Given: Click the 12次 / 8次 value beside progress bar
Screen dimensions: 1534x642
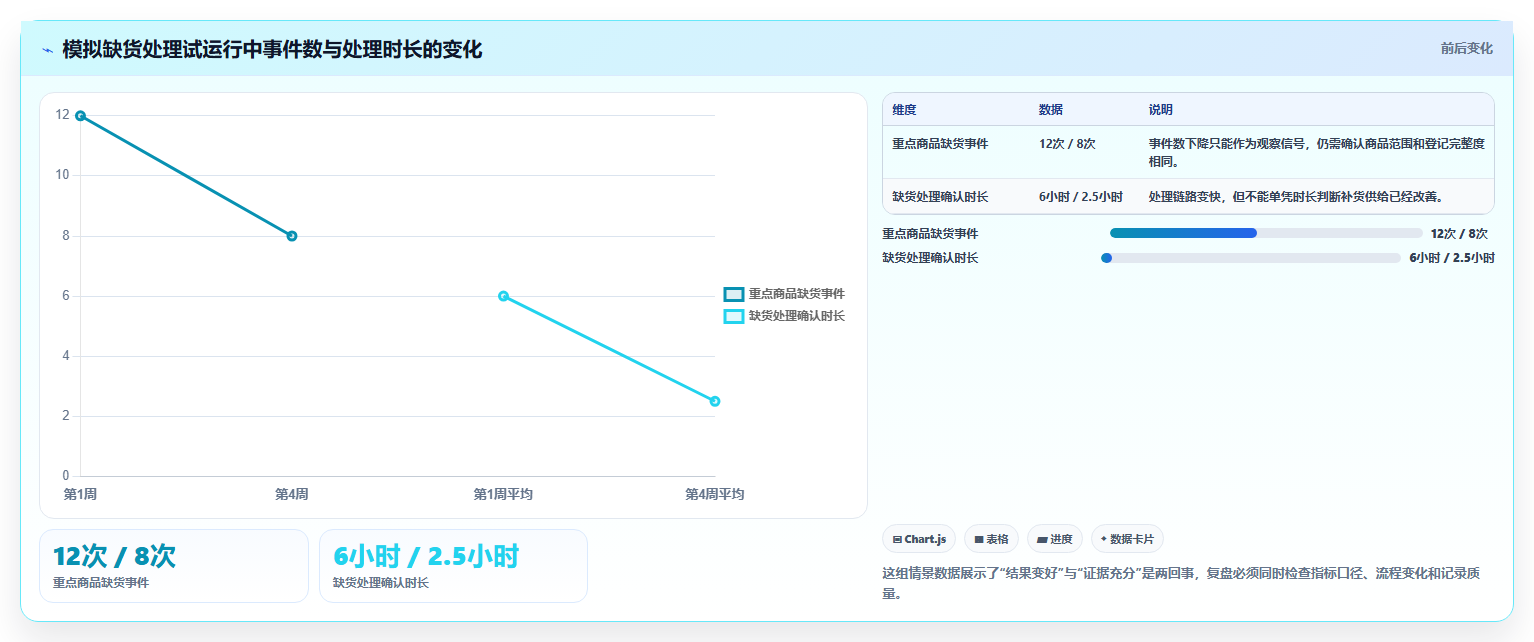Looking at the screenshot, I should click(x=1459, y=234).
